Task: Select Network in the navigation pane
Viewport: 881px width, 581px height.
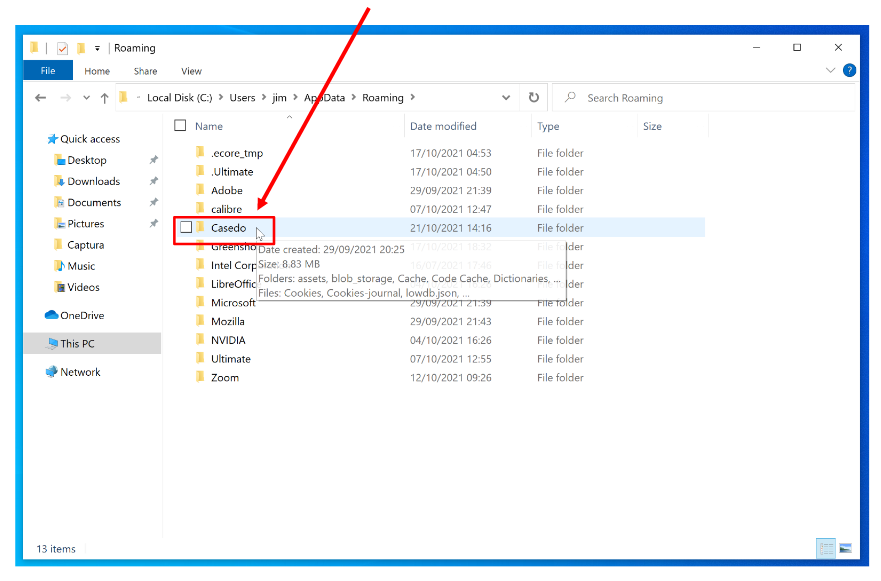Action: pos(73,372)
